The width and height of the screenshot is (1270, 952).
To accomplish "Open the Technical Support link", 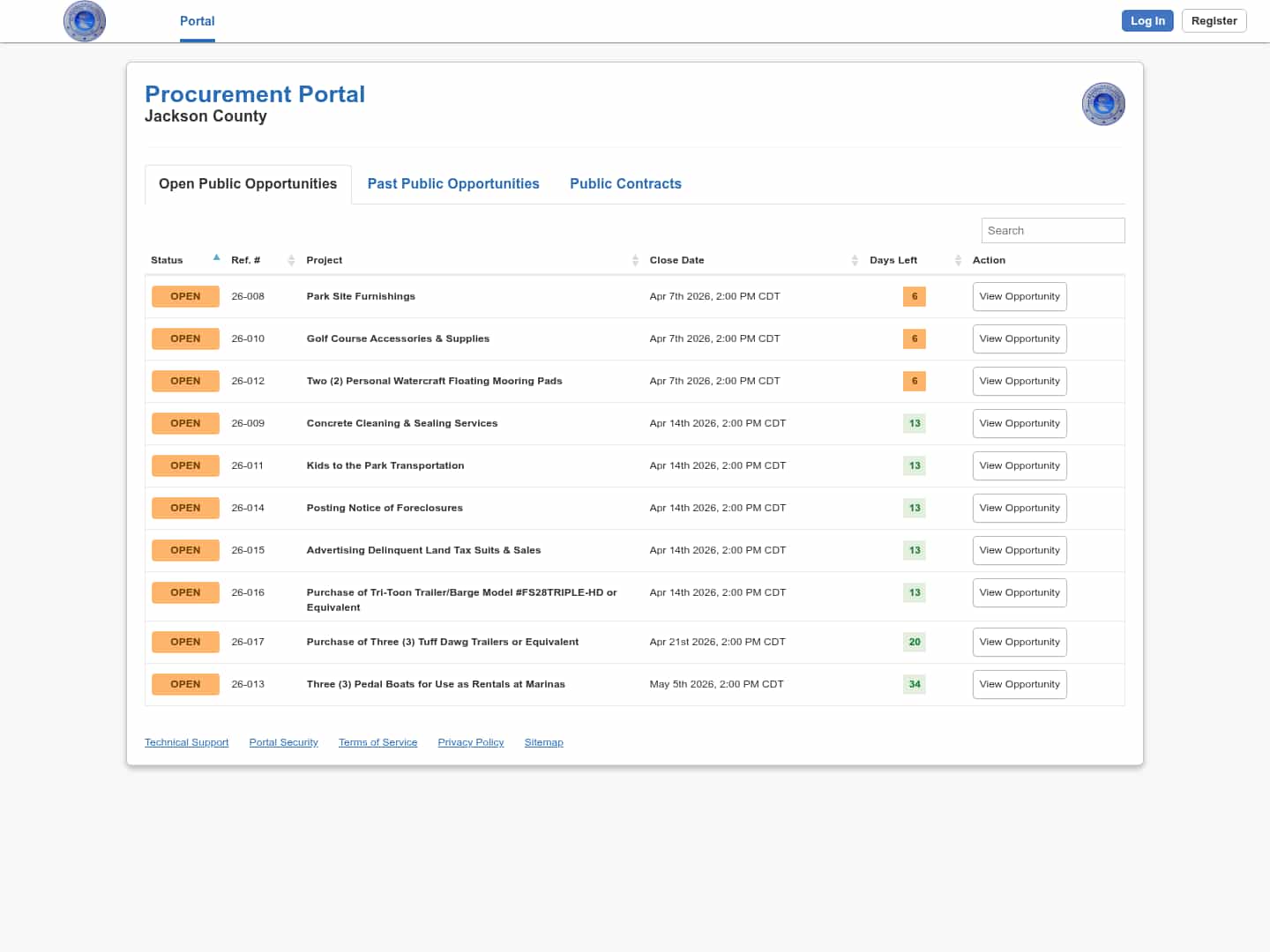I will point(186,742).
